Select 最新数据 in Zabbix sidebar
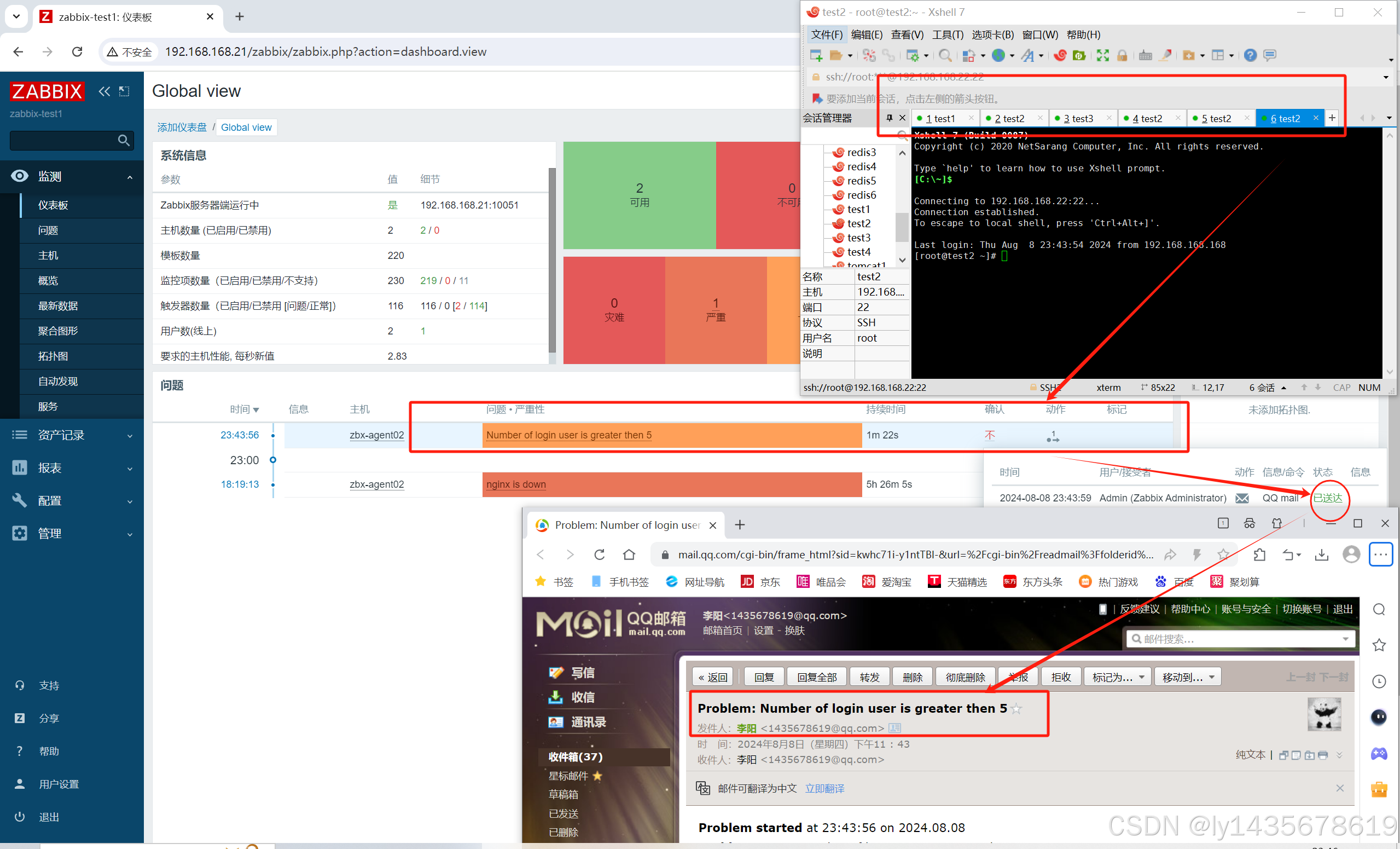This screenshot has height=849, width=1400. [82, 306]
